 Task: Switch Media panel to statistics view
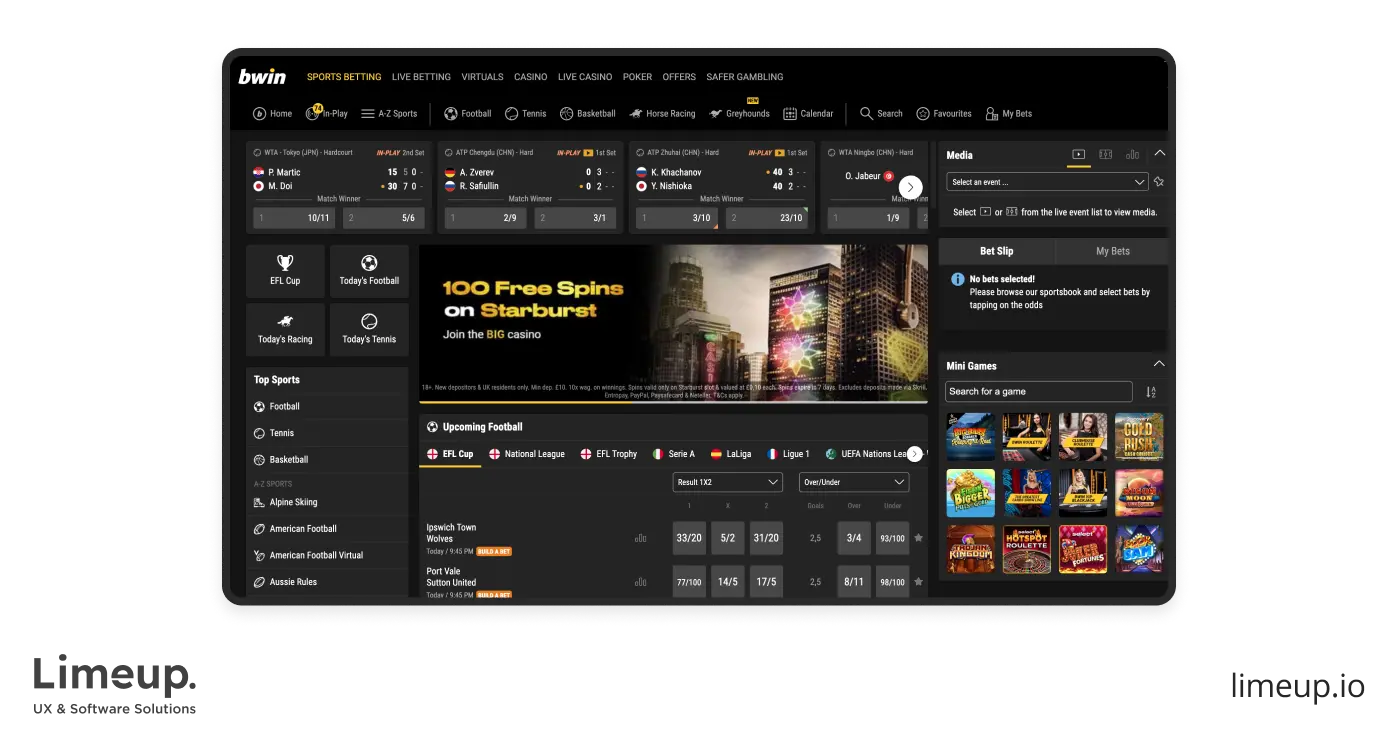pos(1133,155)
